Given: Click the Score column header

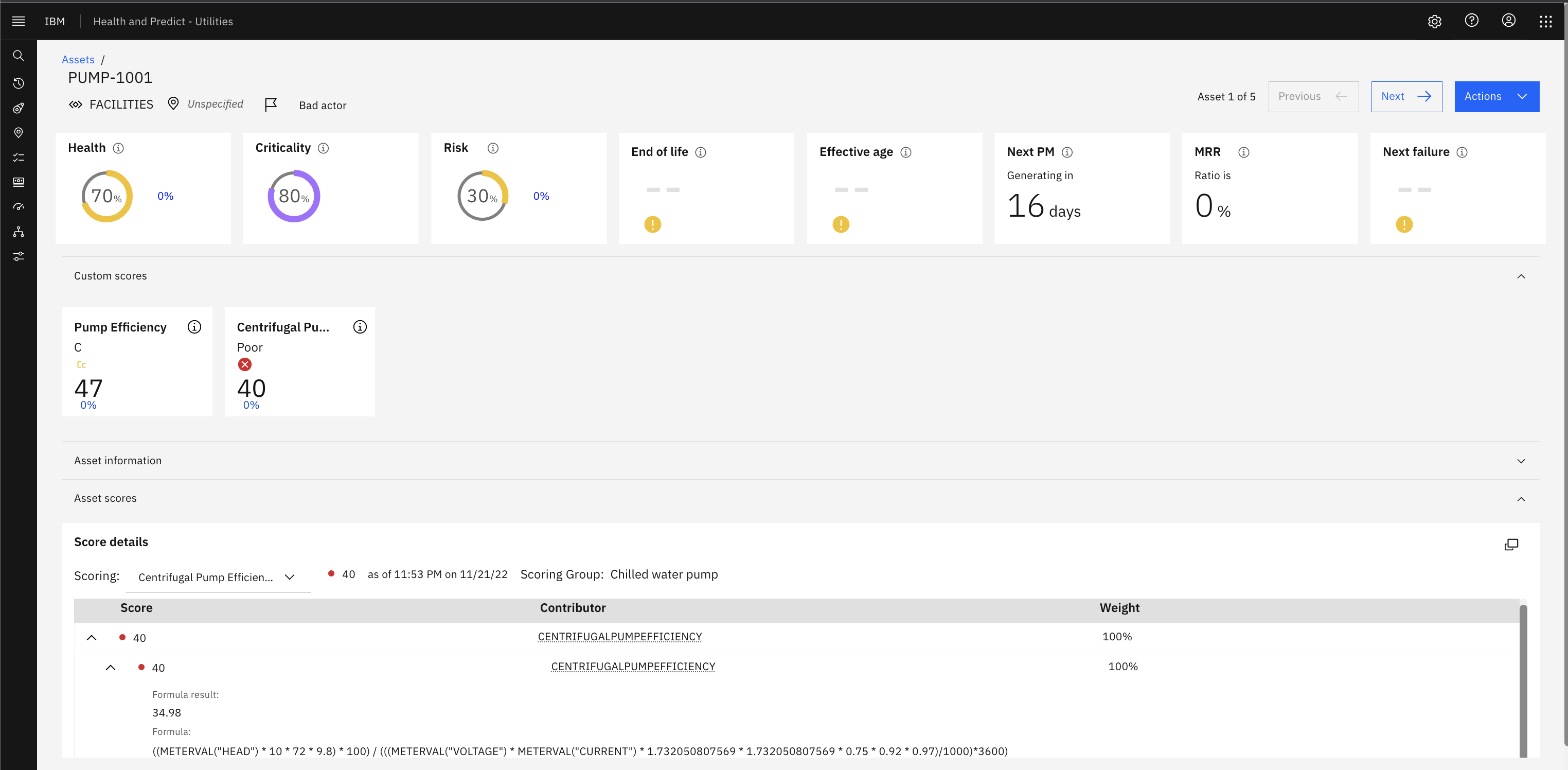Looking at the screenshot, I should [136, 608].
